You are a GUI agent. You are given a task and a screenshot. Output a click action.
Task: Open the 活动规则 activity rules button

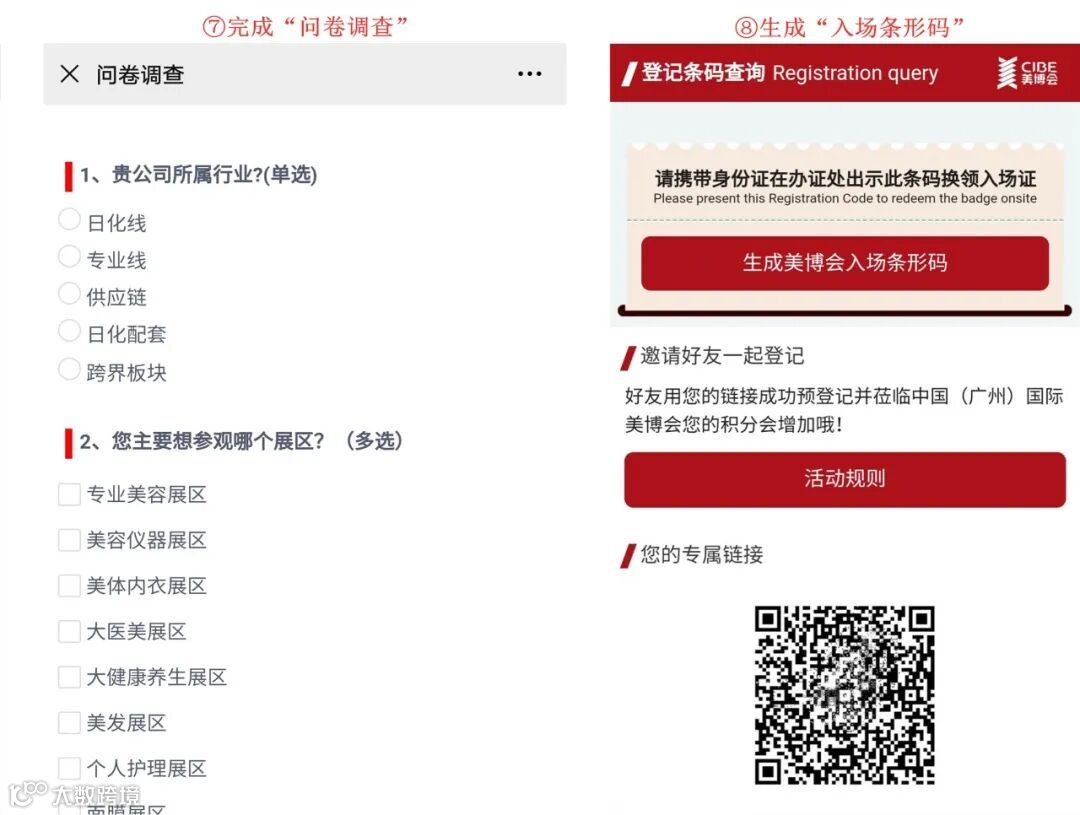click(x=844, y=479)
